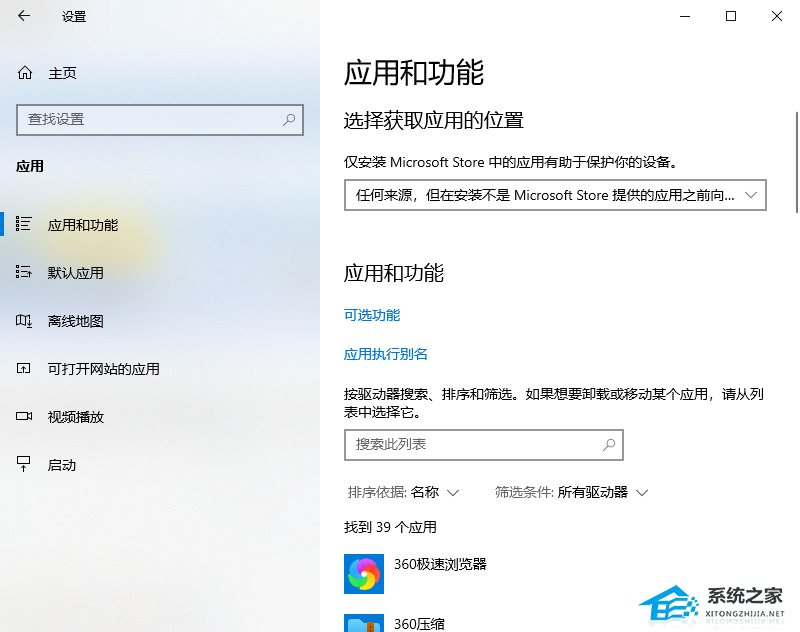Close the Settings window
Viewport: 800px width, 632px height.
click(777, 16)
